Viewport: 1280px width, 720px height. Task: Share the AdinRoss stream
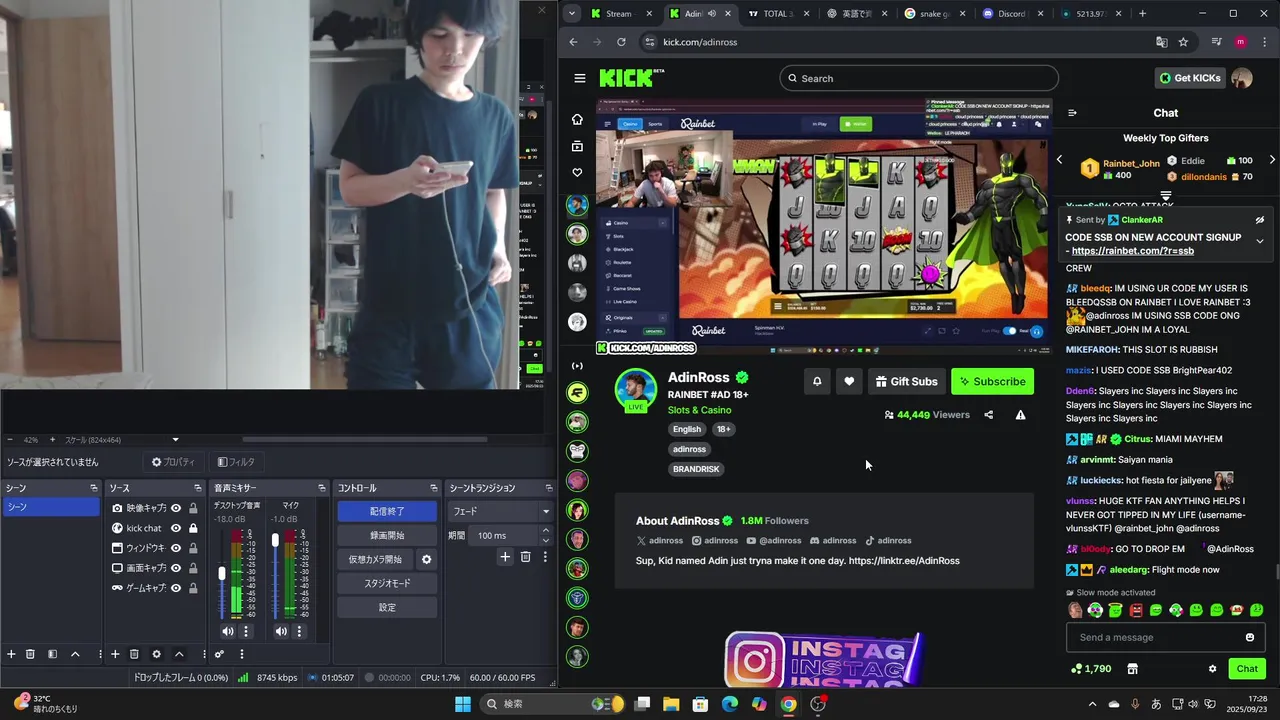click(x=988, y=415)
